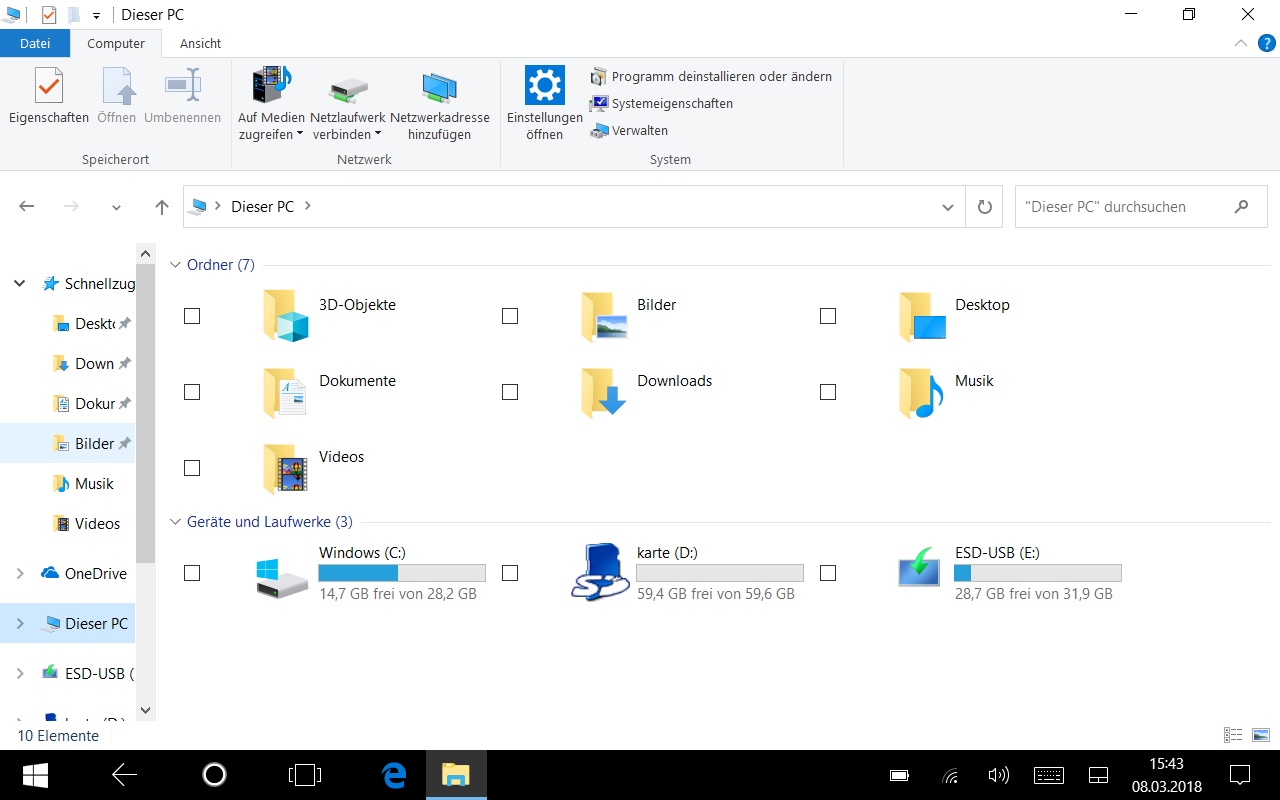The height and width of the screenshot is (800, 1280).
Task: Tick the checkbox for 3D-Objekte
Action: pyautogui.click(x=192, y=316)
